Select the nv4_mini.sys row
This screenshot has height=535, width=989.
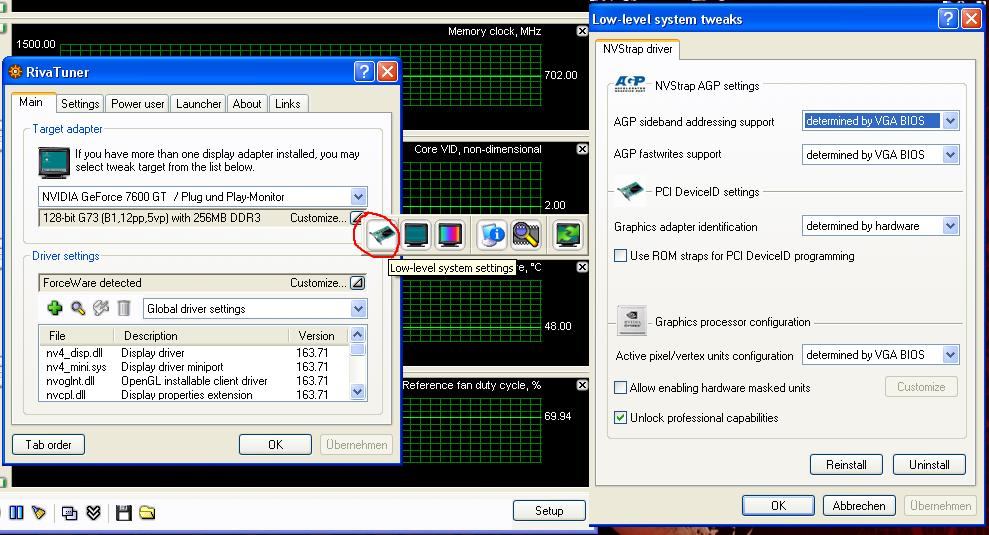click(x=194, y=367)
